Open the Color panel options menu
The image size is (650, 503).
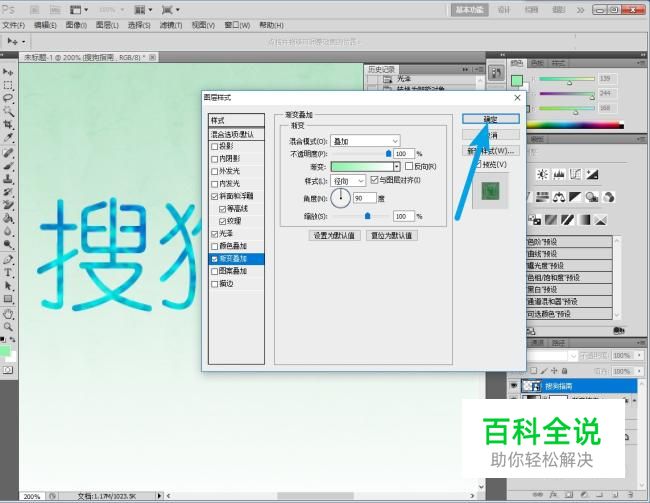tap(641, 63)
